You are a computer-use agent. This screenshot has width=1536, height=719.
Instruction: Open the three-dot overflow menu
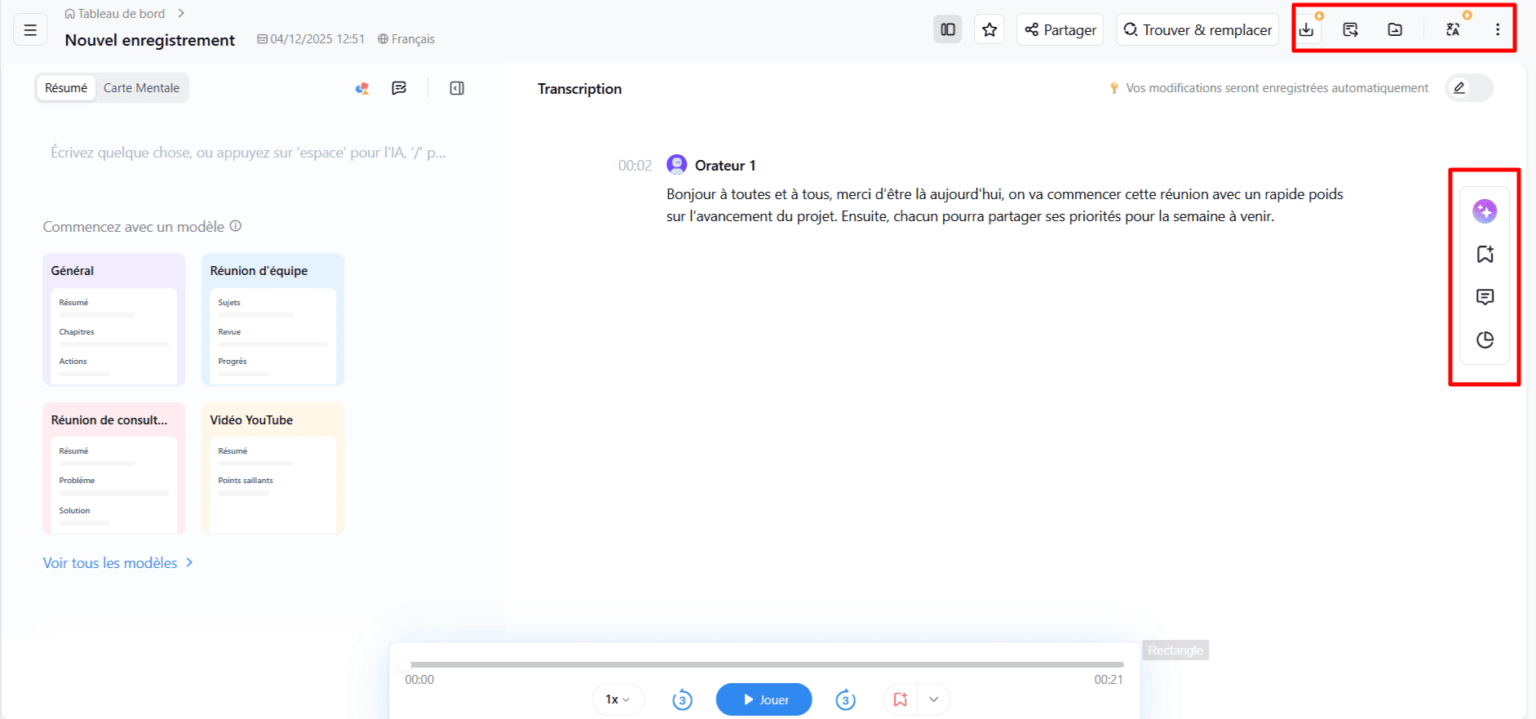(x=1498, y=29)
